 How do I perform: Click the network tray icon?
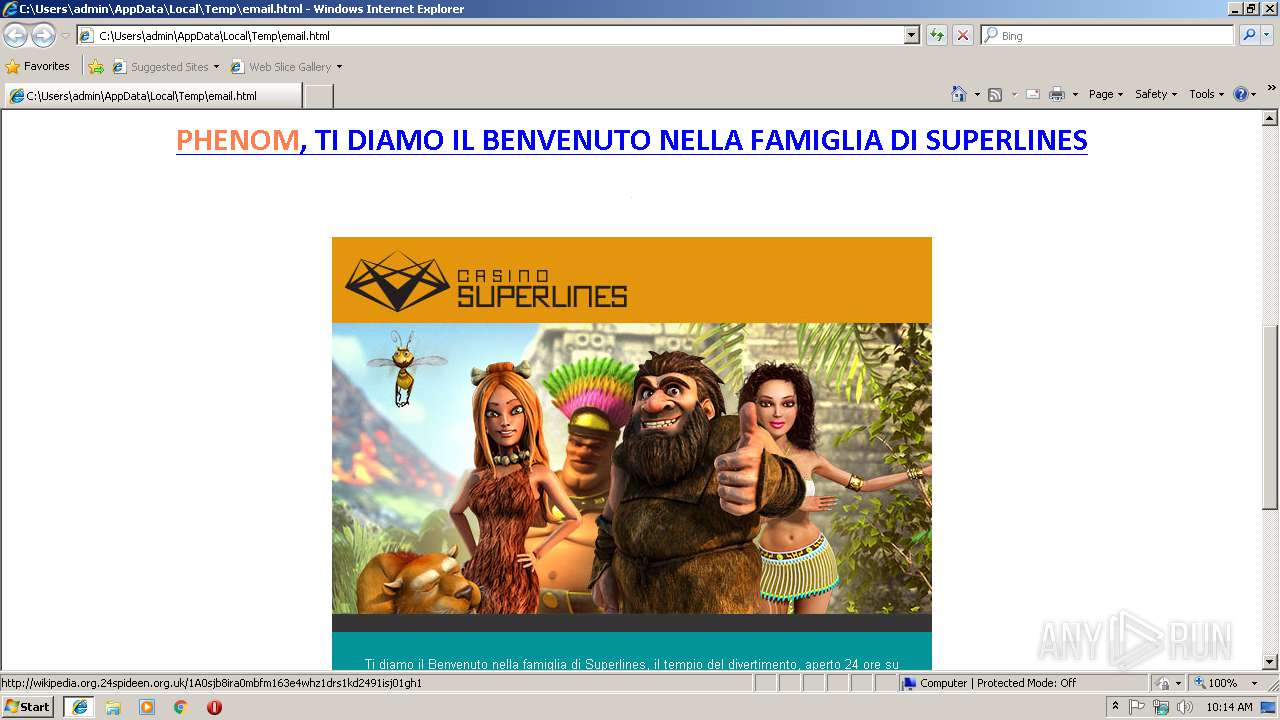coord(1160,707)
